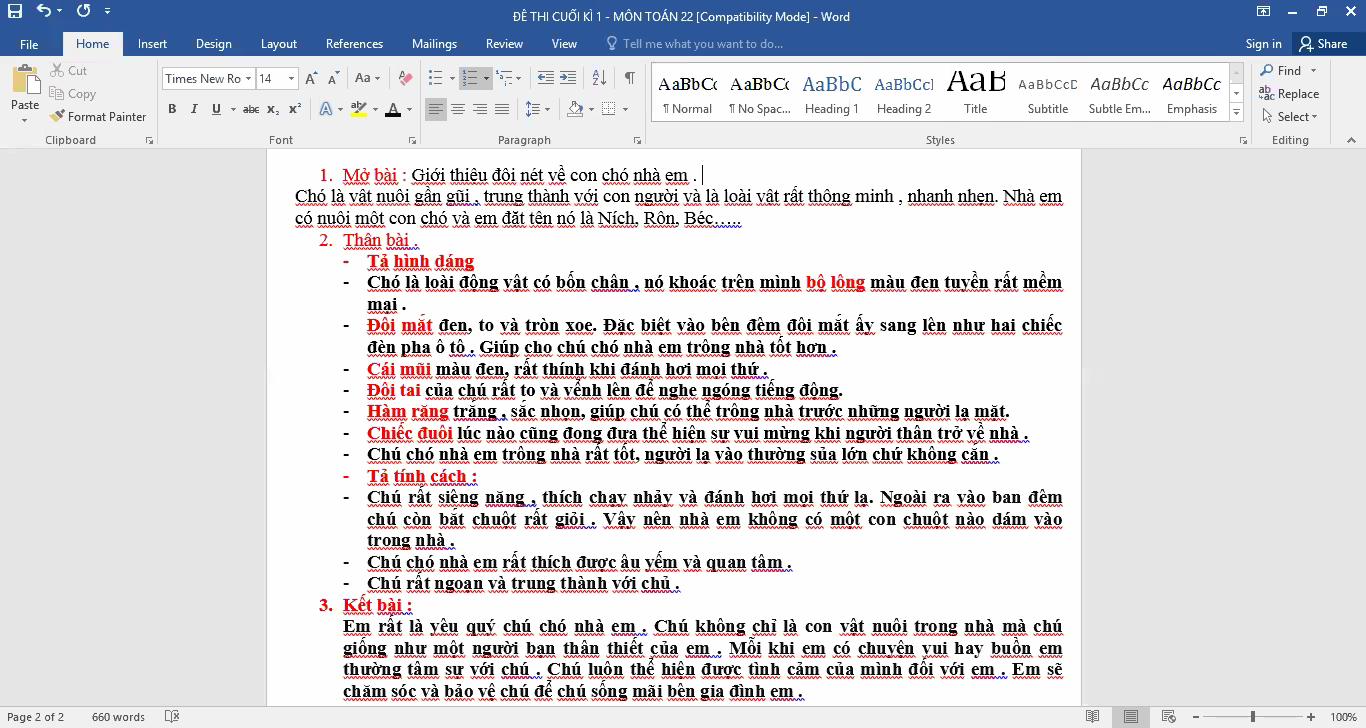Click the 100% zoom level indicator

pos(1343,717)
